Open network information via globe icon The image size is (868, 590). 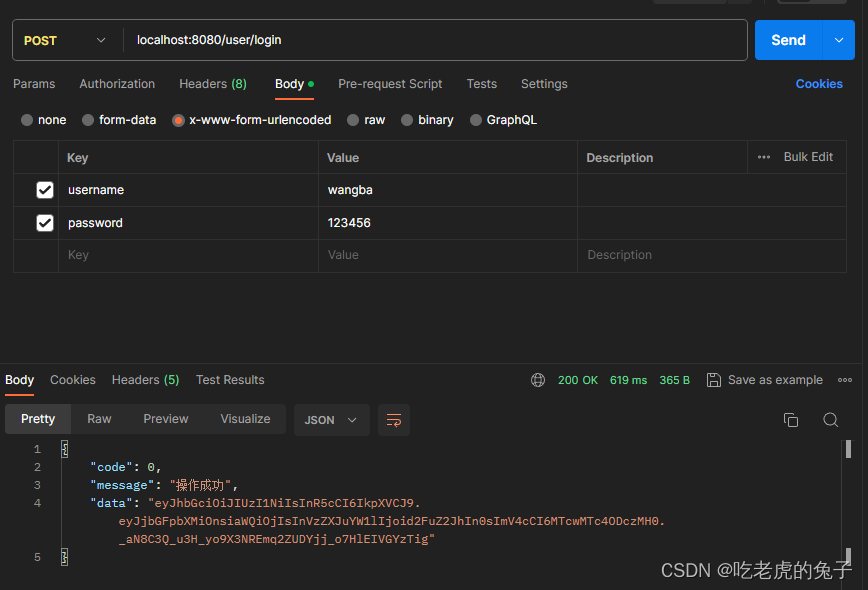click(538, 380)
